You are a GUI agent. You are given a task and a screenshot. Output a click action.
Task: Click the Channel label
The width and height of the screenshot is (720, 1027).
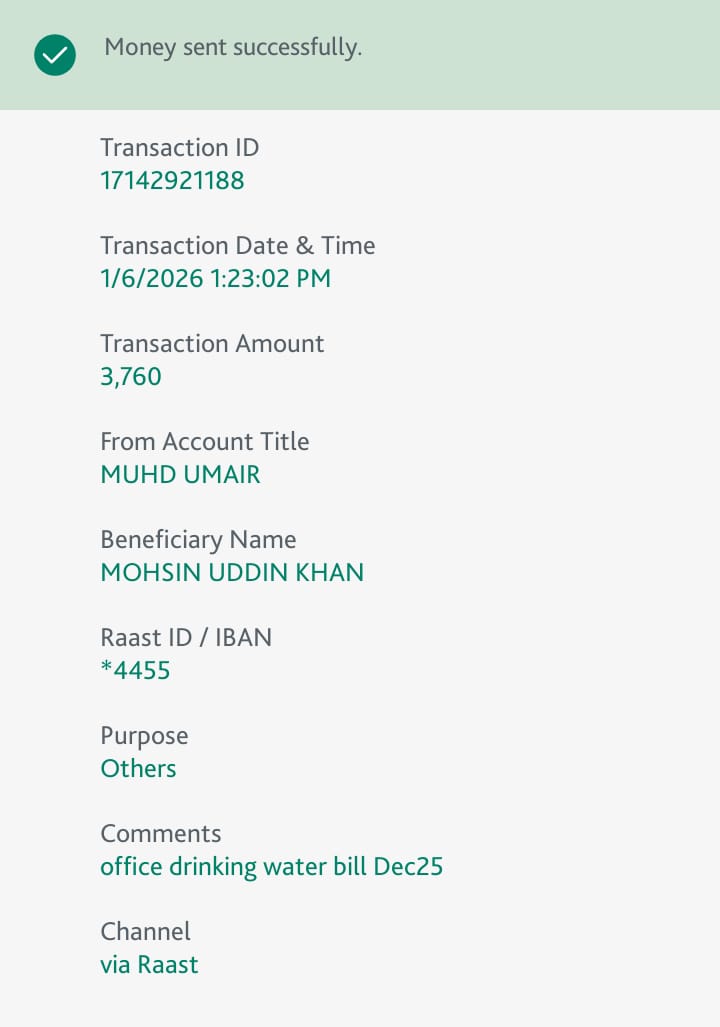coord(145,932)
